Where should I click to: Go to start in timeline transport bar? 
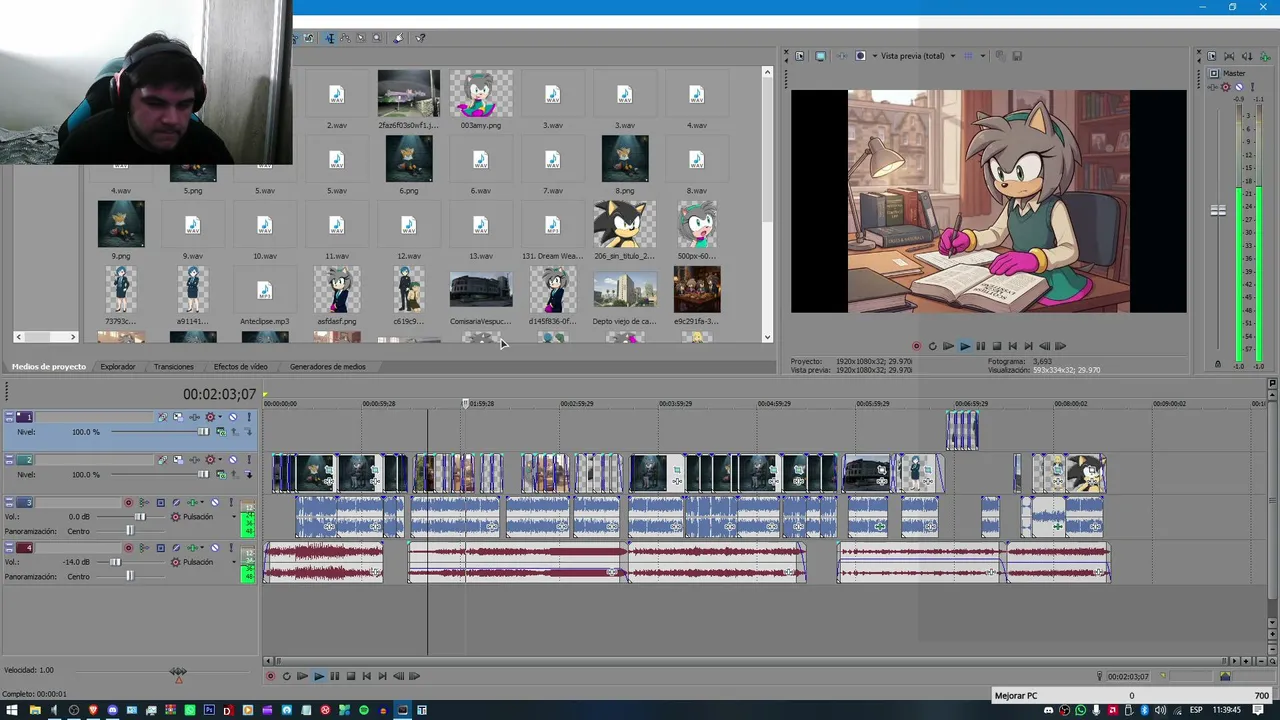tap(366, 676)
